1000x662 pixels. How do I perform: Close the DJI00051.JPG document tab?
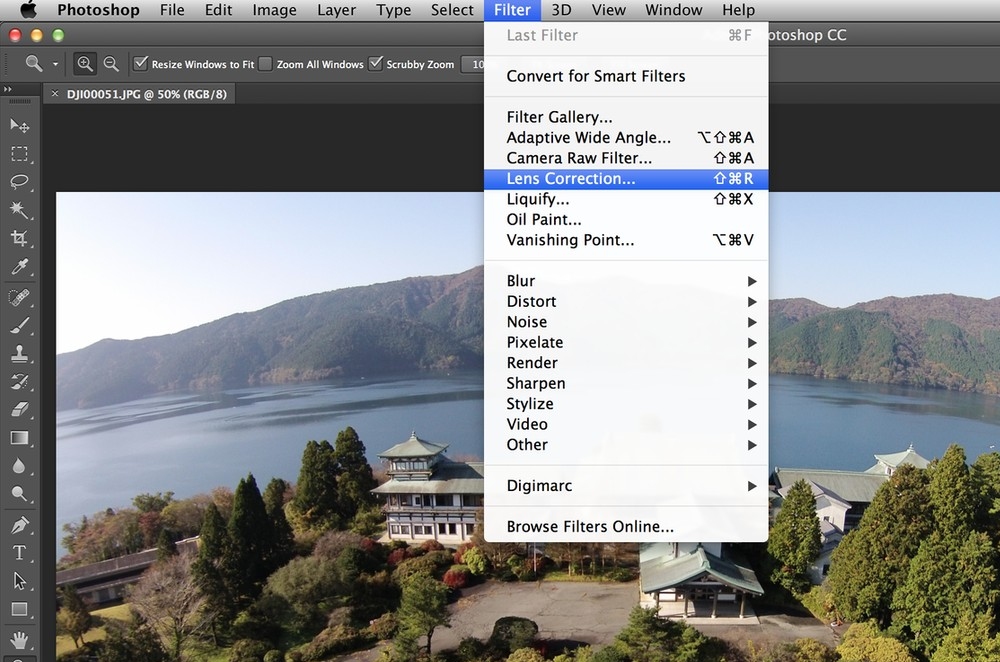click(x=55, y=94)
